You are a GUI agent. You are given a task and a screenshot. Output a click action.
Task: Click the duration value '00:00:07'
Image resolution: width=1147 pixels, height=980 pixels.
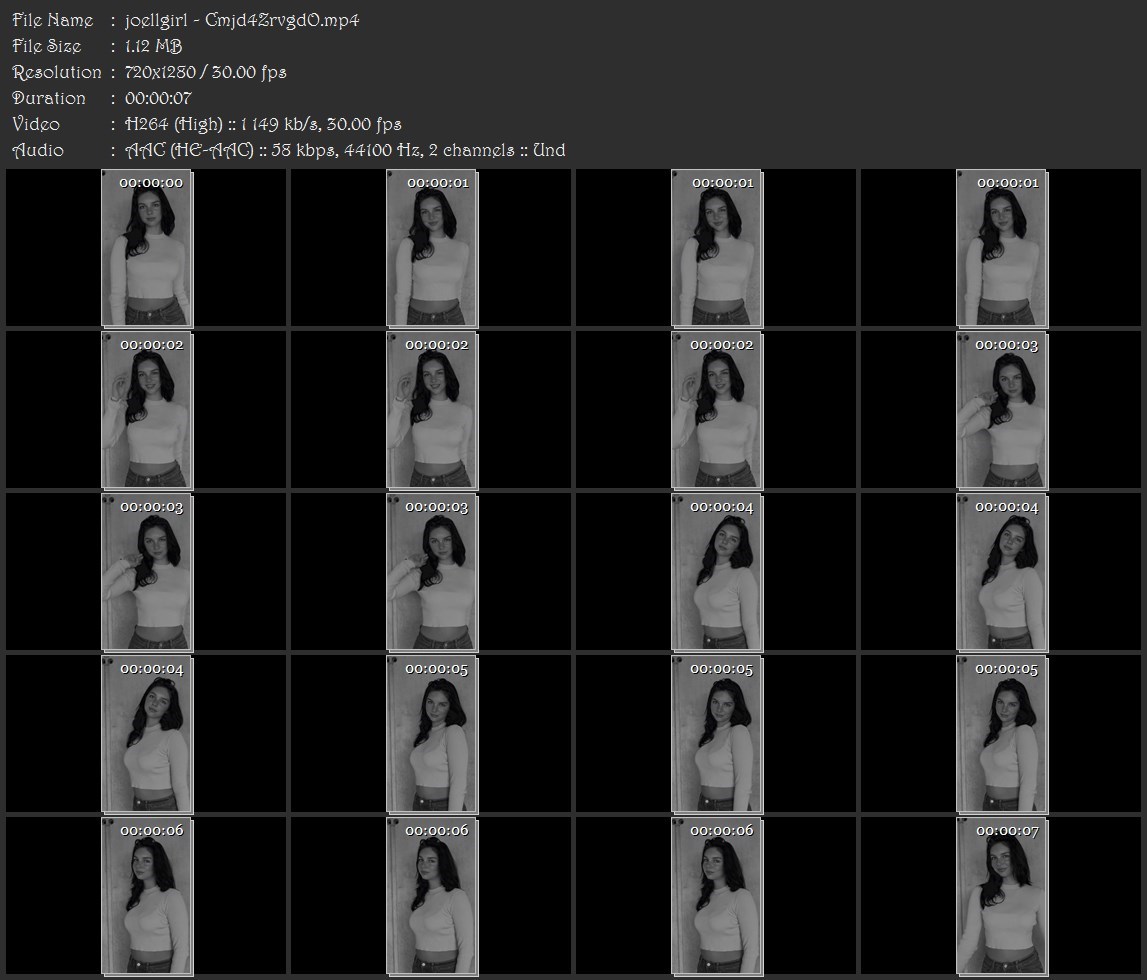pos(158,98)
